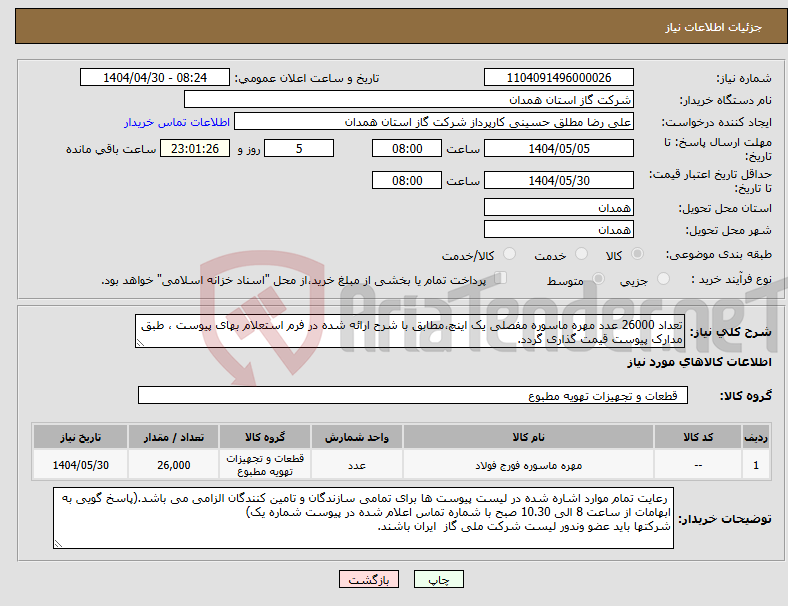Click the نام کالا column header

pos(528,437)
